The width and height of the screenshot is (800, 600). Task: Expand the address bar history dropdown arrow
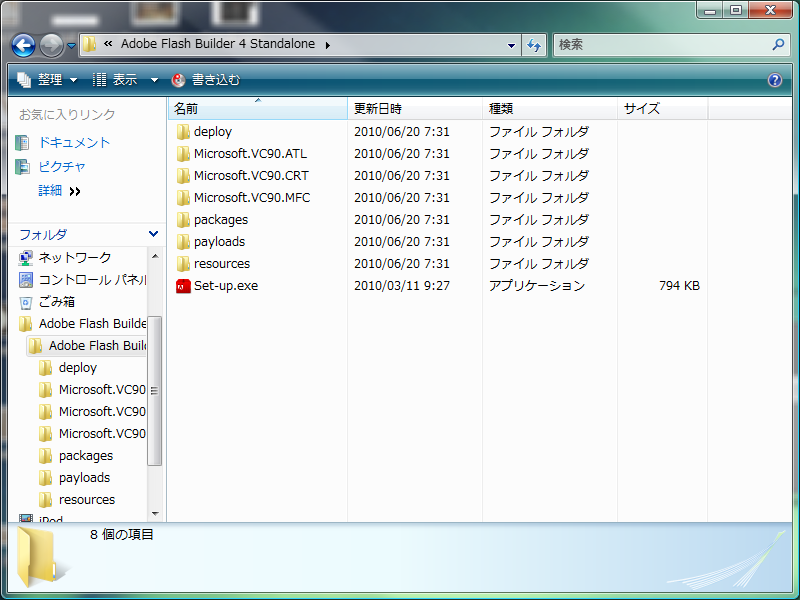[x=511, y=46]
